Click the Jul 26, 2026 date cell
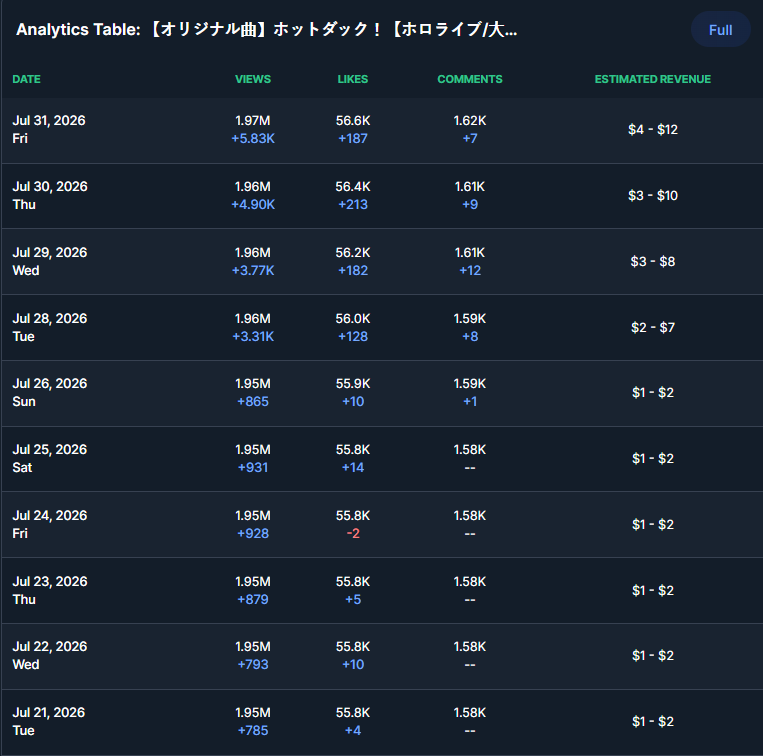The image size is (763, 756). tap(50, 393)
